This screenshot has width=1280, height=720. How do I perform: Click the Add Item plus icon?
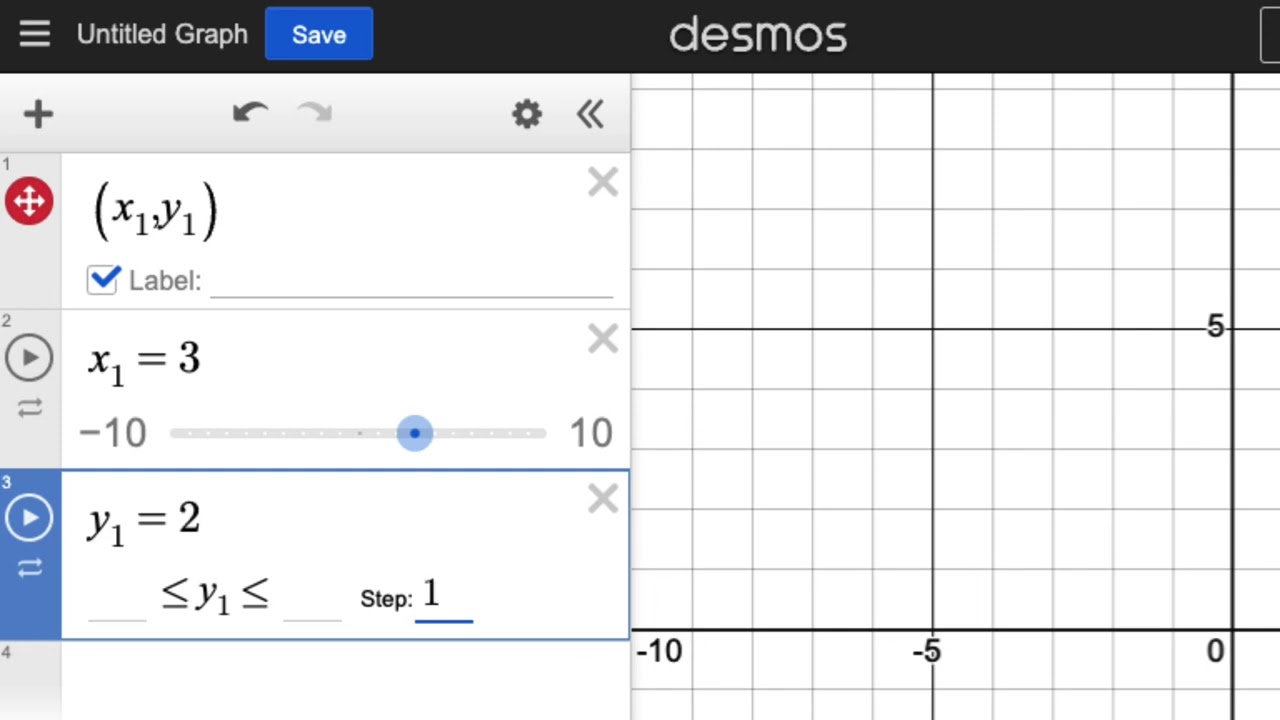click(38, 114)
